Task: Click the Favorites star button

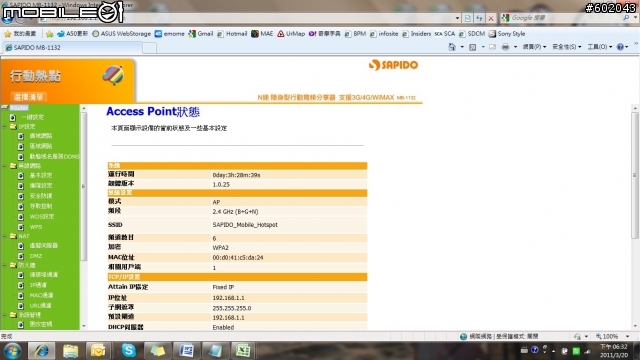Action: click(x=20, y=34)
